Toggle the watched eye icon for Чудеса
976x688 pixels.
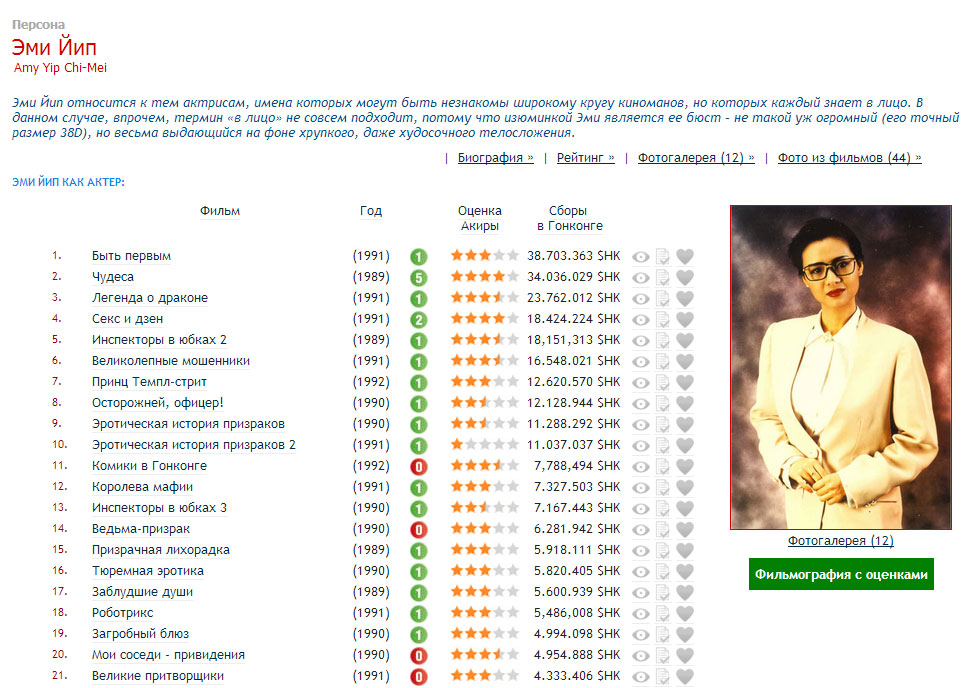[640, 278]
